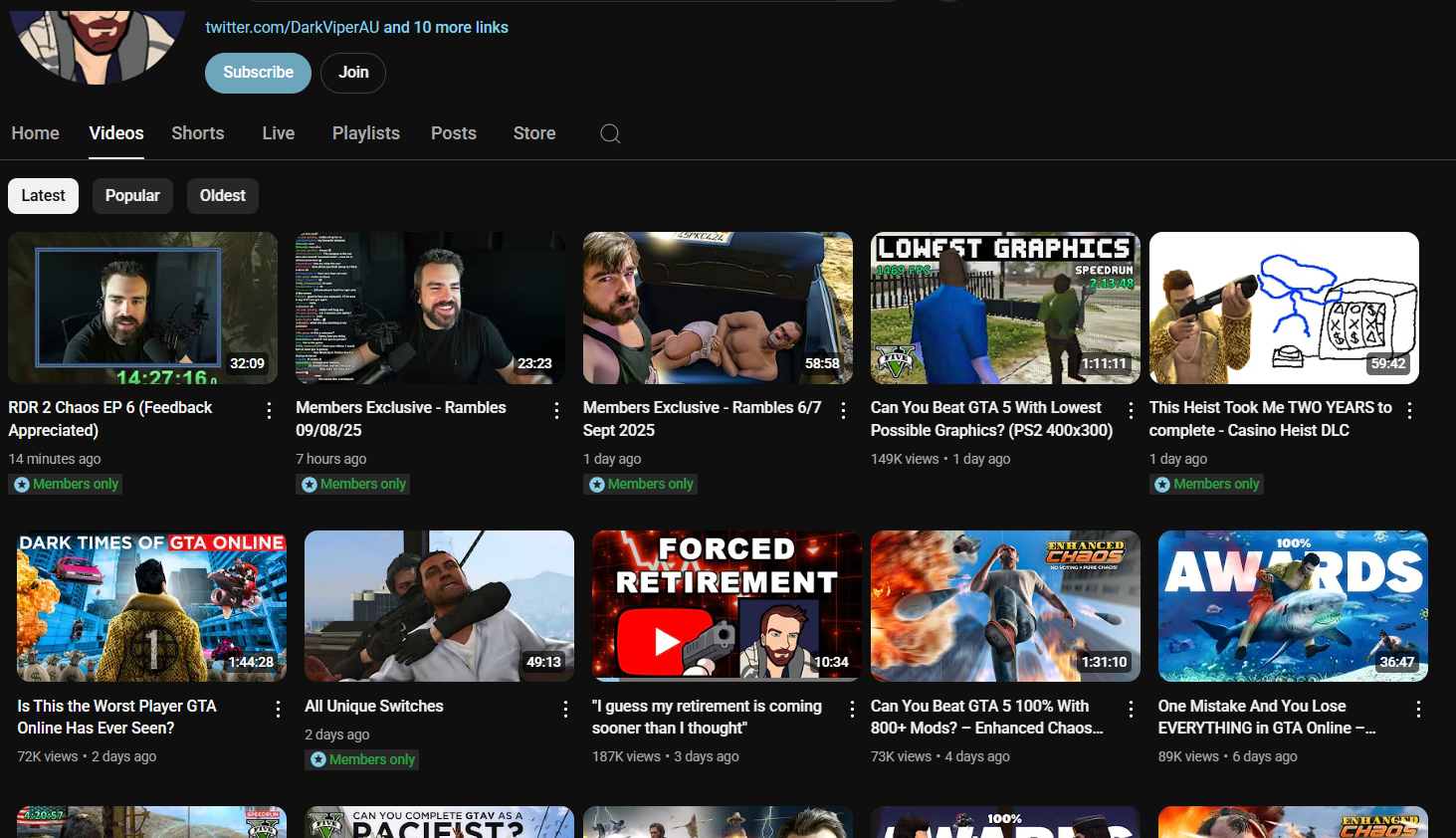Open options menu for Casino Heist DLC video
Screen dimensions: 1456x838
[x=1410, y=410]
